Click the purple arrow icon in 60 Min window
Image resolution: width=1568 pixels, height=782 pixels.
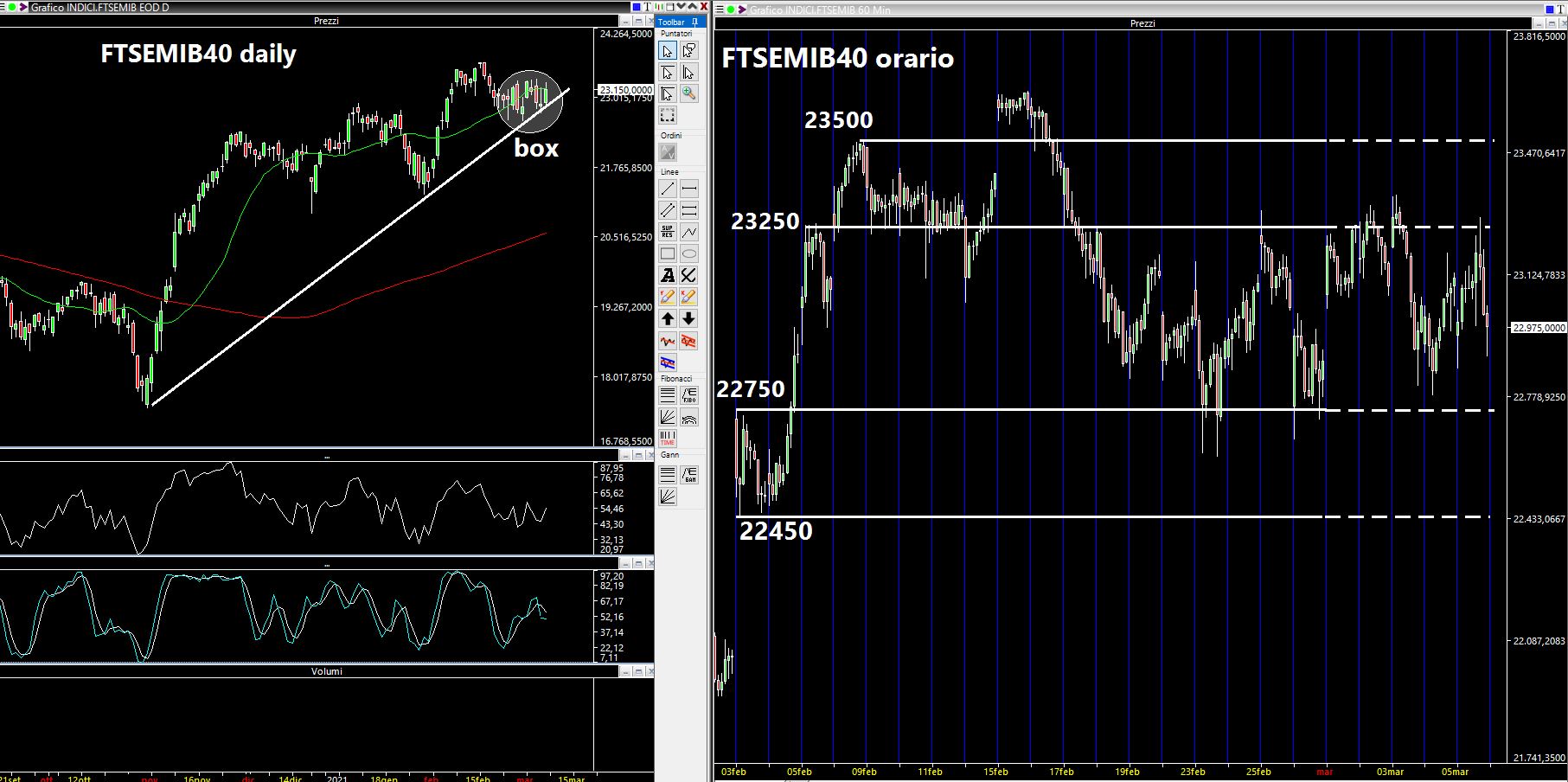tap(742, 10)
